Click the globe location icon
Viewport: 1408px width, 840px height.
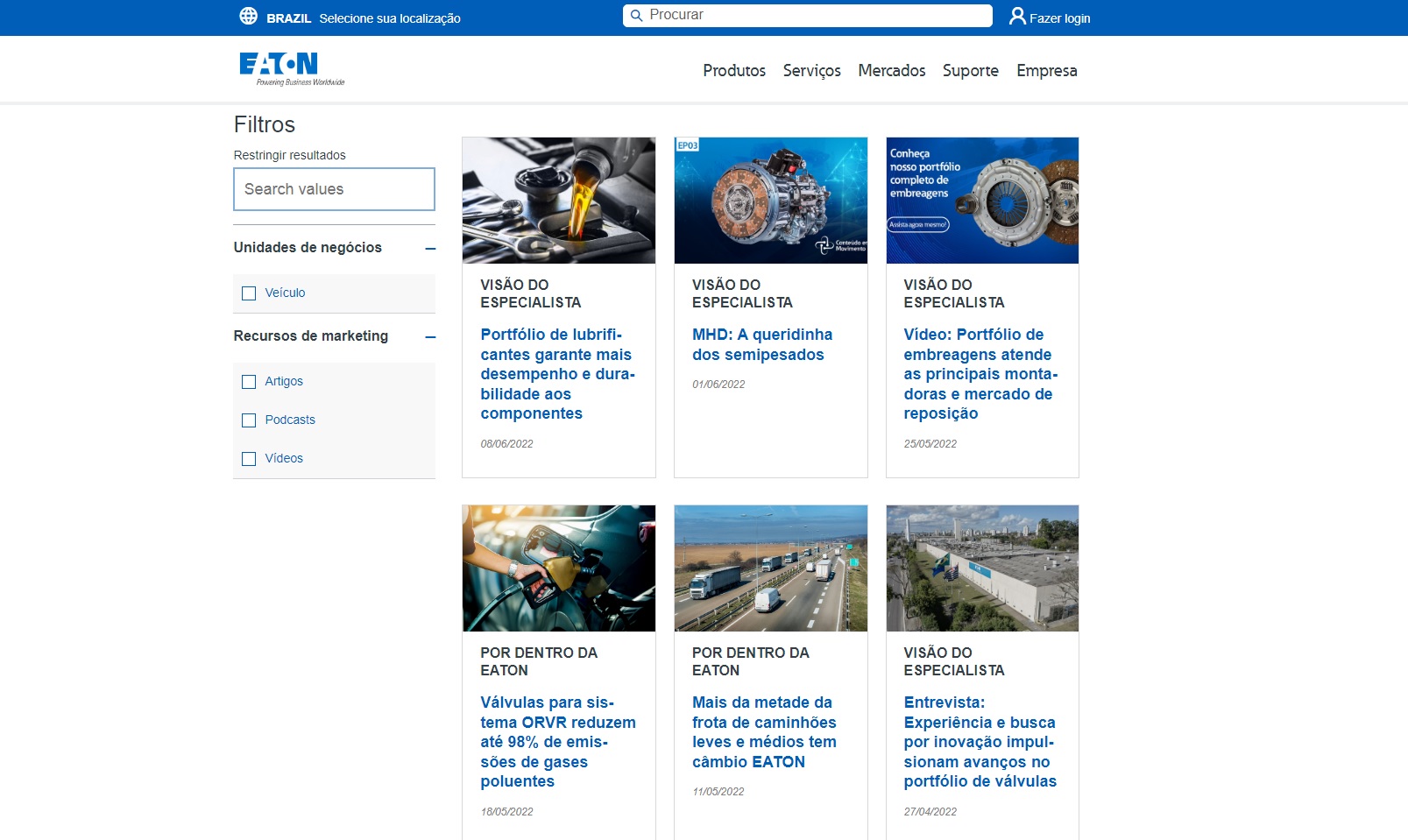[249, 17]
